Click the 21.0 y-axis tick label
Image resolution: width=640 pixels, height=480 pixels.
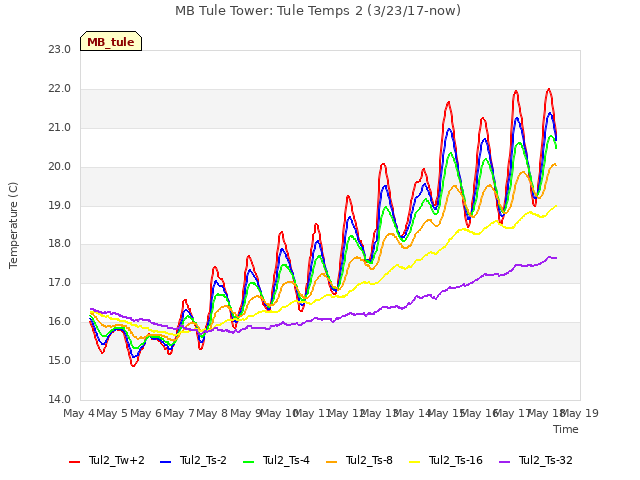coord(60,128)
